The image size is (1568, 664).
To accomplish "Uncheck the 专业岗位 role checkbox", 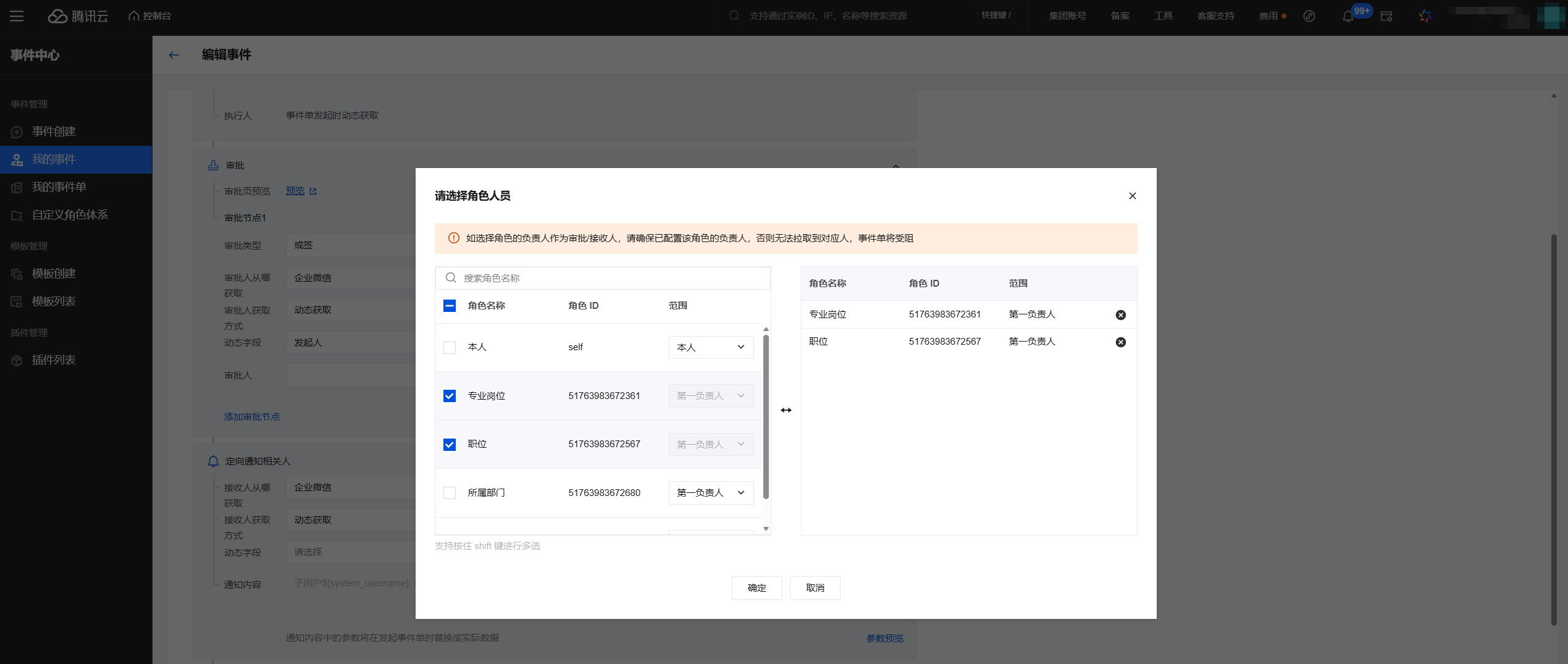I will (450, 396).
